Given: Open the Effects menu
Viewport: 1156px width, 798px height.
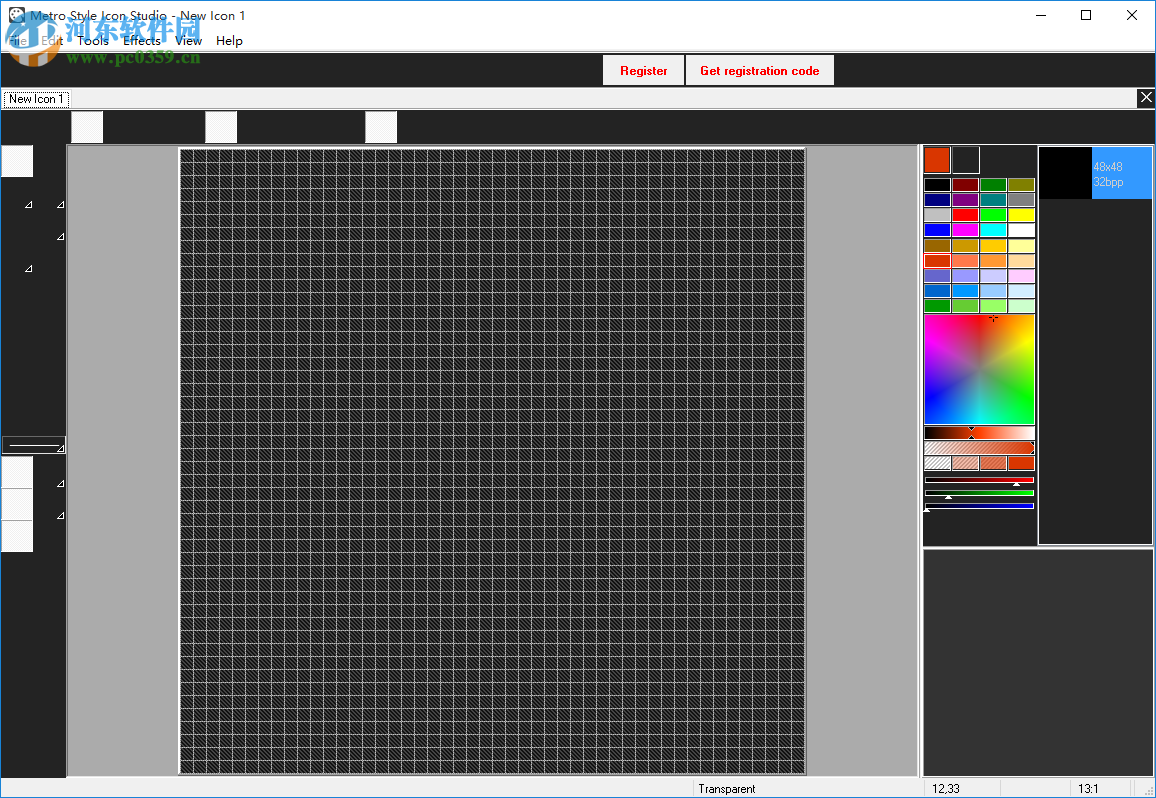Looking at the screenshot, I should [142, 41].
